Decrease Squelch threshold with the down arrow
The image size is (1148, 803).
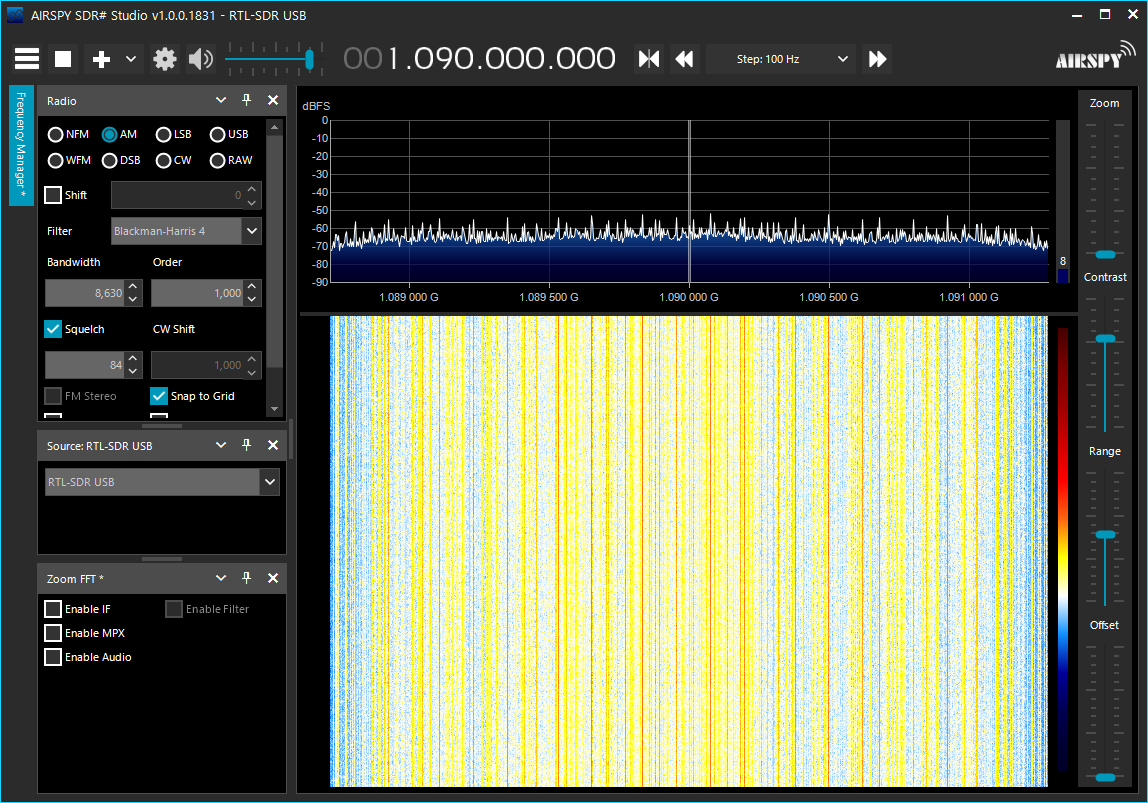tap(133, 371)
